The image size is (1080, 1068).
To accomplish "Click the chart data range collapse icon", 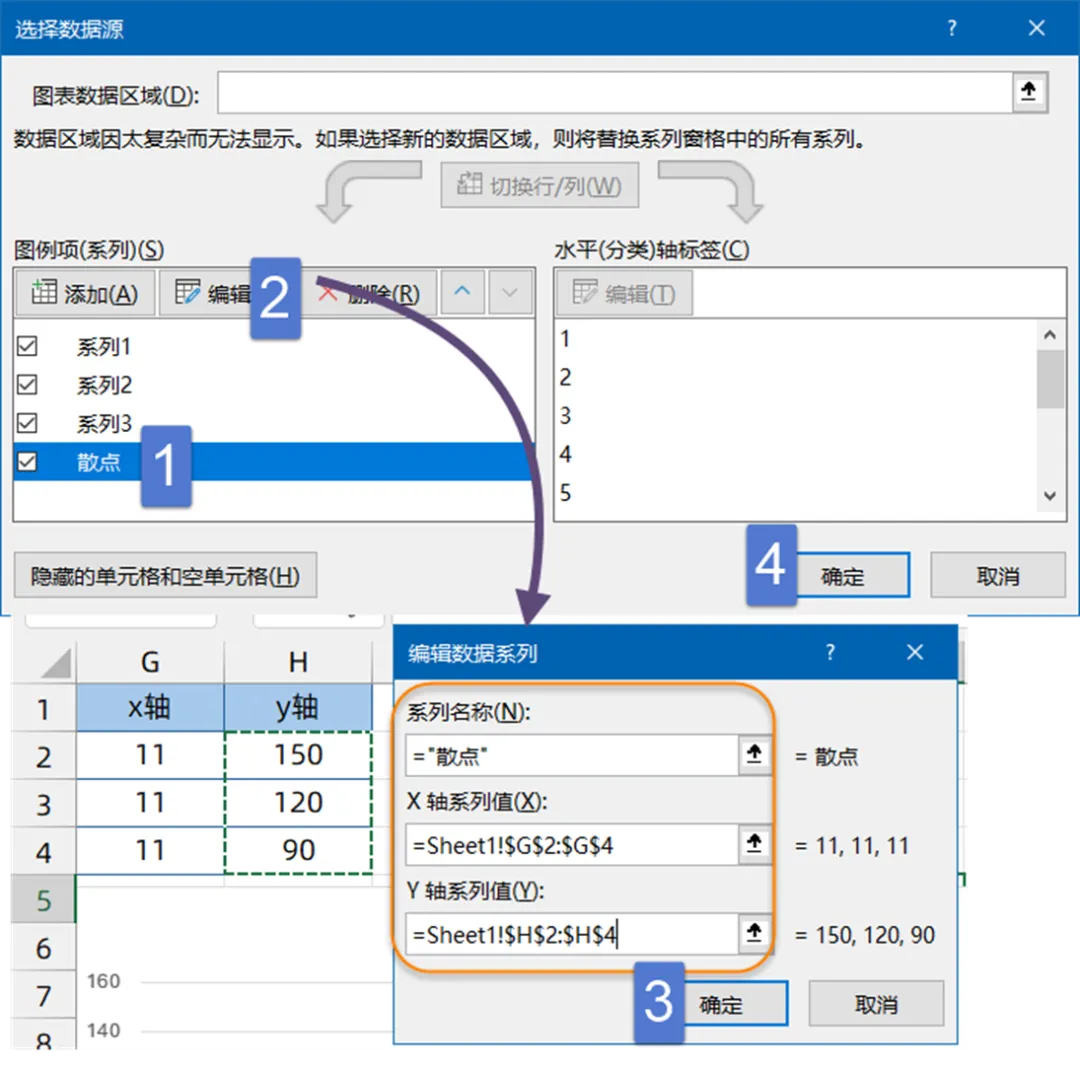I will (x=1029, y=92).
